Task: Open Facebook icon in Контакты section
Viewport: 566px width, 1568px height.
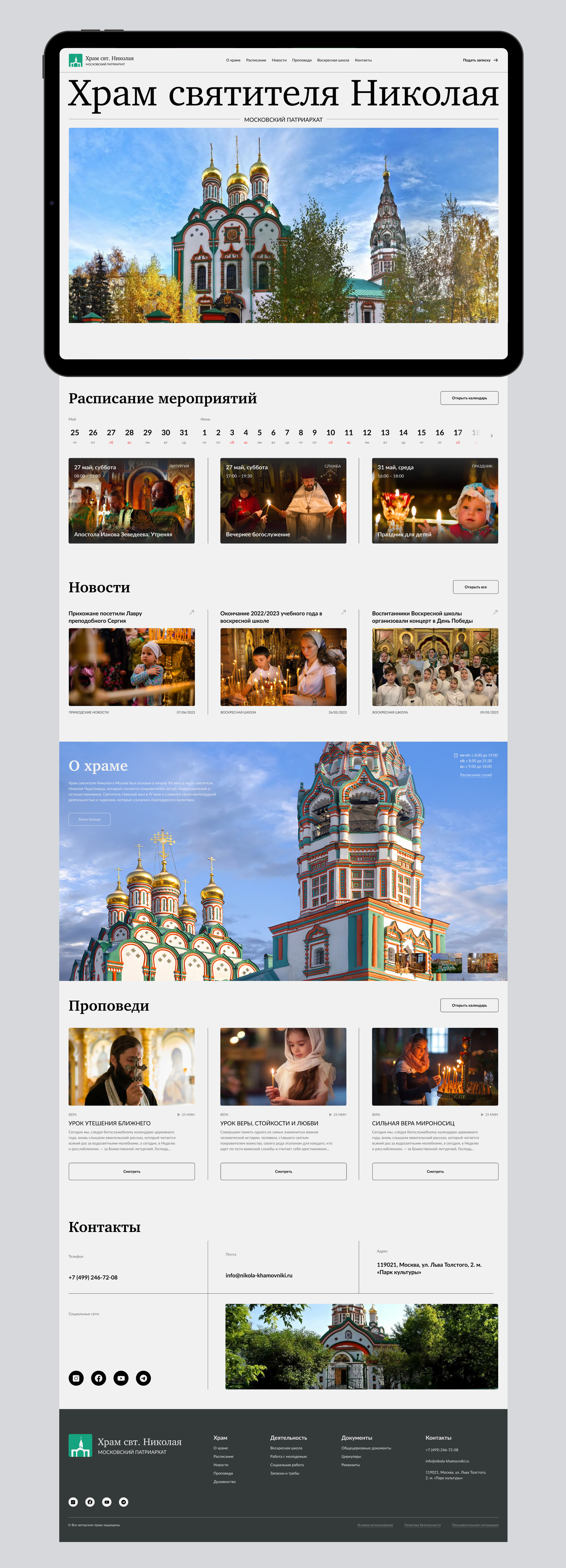Action: (98, 1378)
